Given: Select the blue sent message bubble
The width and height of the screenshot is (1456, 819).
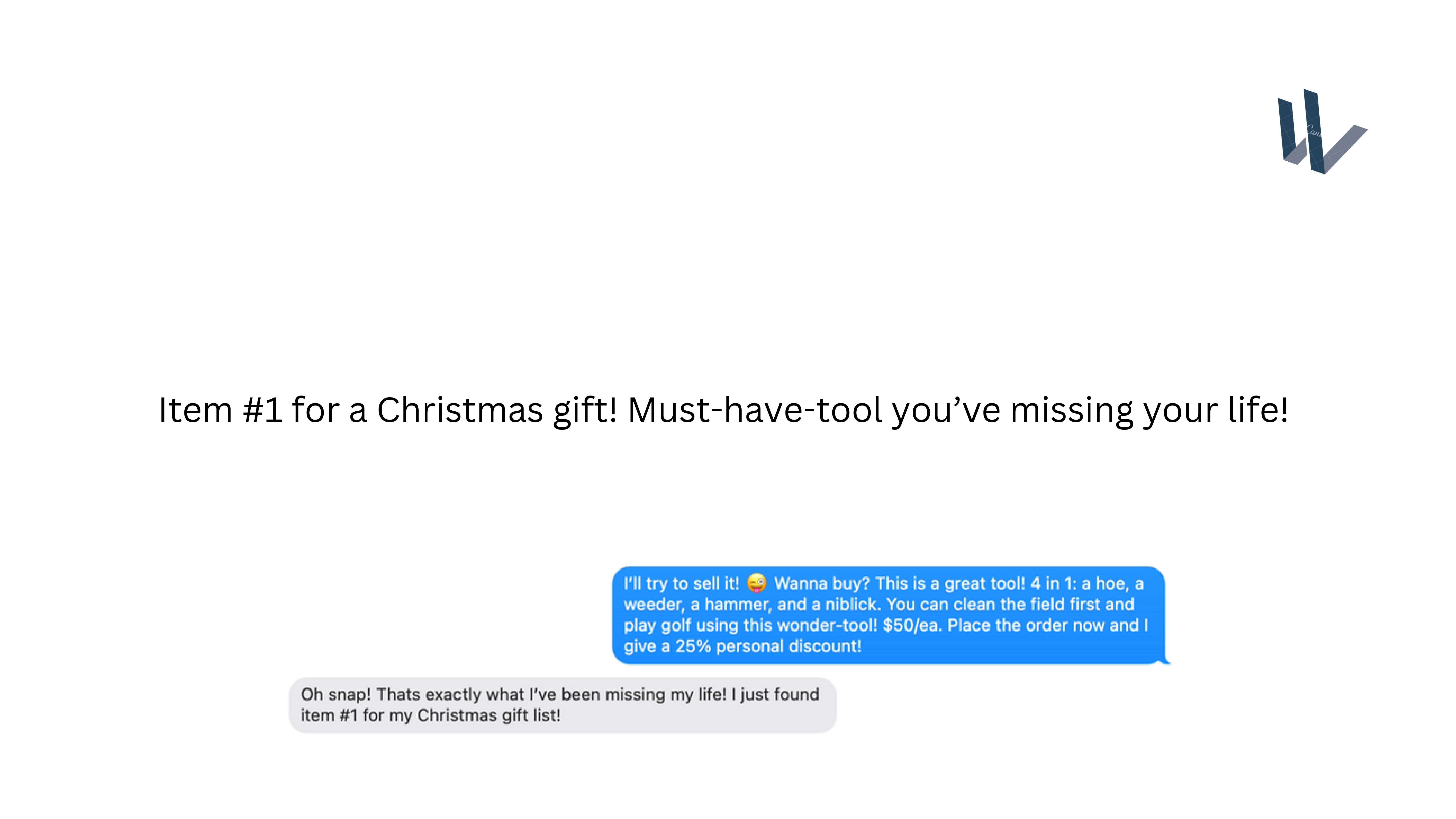Looking at the screenshot, I should coord(887,615).
